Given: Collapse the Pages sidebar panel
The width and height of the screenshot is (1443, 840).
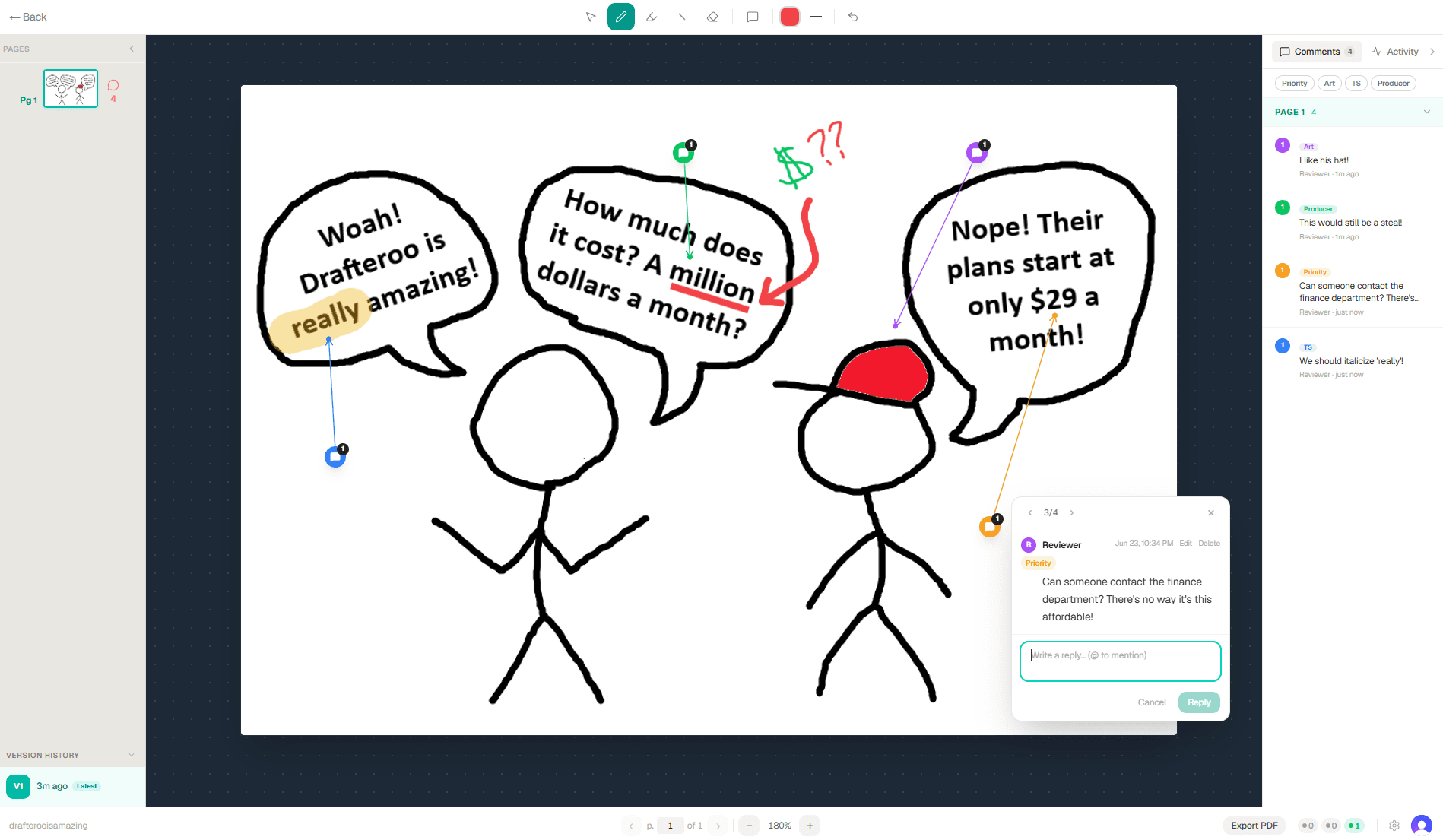Looking at the screenshot, I should point(132,49).
